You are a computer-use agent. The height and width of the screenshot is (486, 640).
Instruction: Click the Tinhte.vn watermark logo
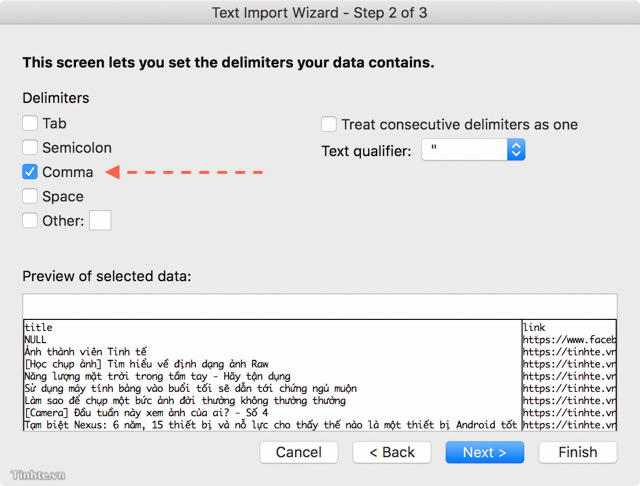pos(38,475)
